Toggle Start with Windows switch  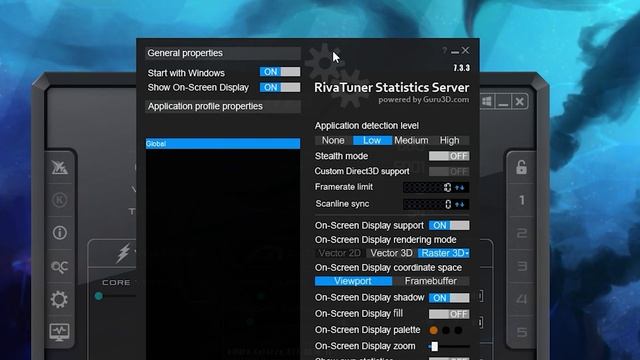point(280,72)
